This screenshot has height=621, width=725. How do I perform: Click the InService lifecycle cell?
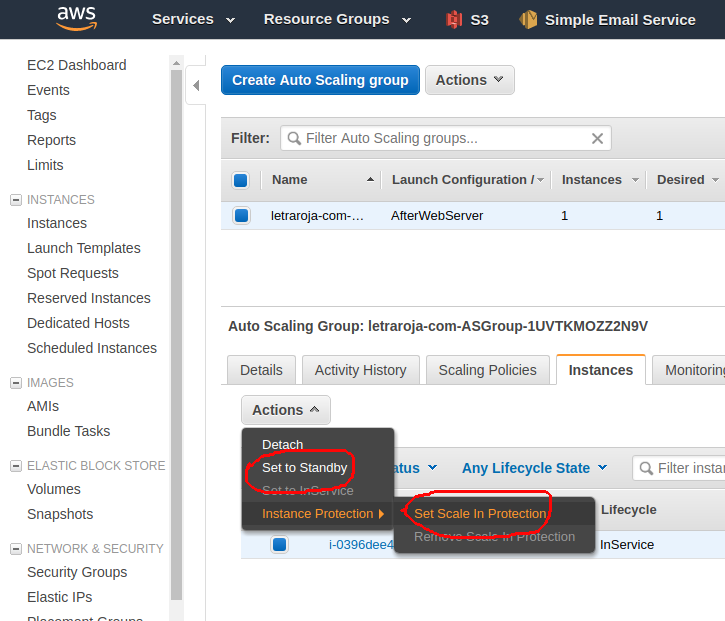(x=627, y=545)
